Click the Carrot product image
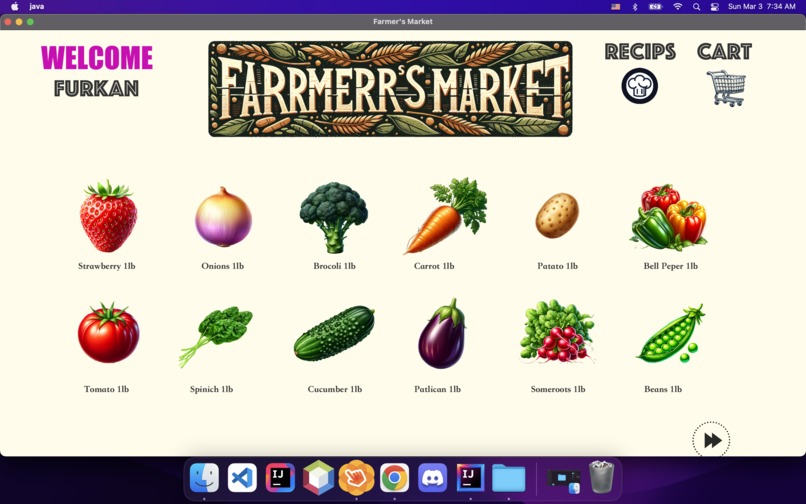Viewport: 806px width, 504px height. coord(446,216)
